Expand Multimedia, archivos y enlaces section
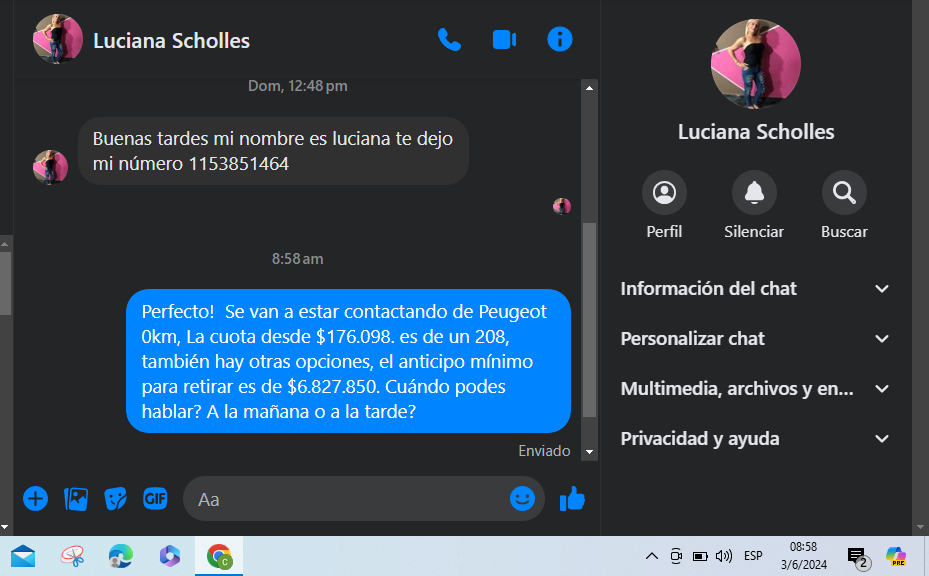 pos(755,389)
